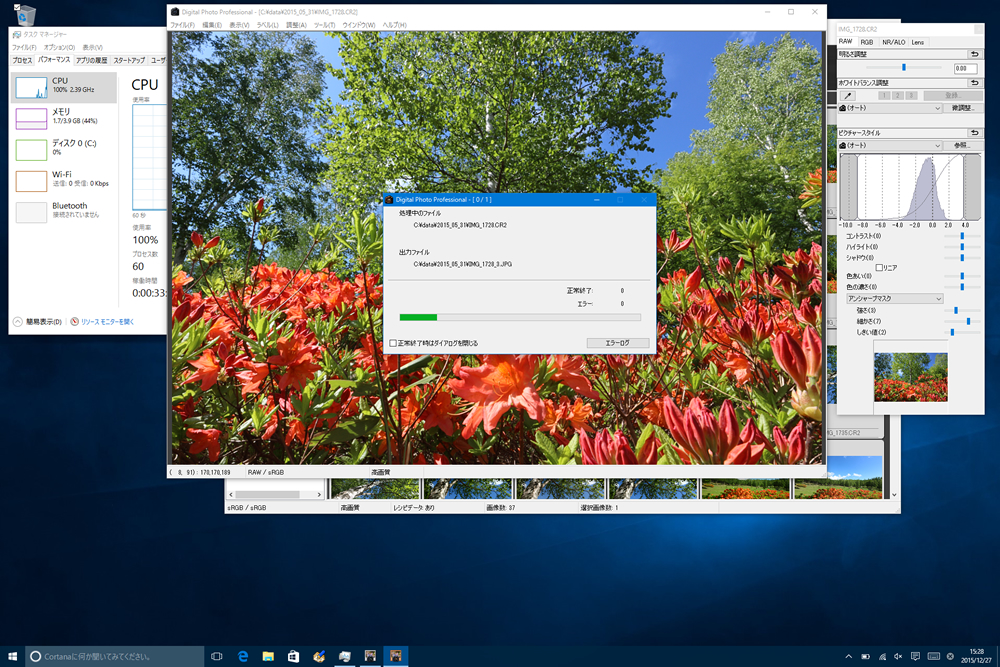This screenshot has height=667, width=1000.
Task: Click Cortana search box on taskbar
Action: pyautogui.click(x=115, y=656)
